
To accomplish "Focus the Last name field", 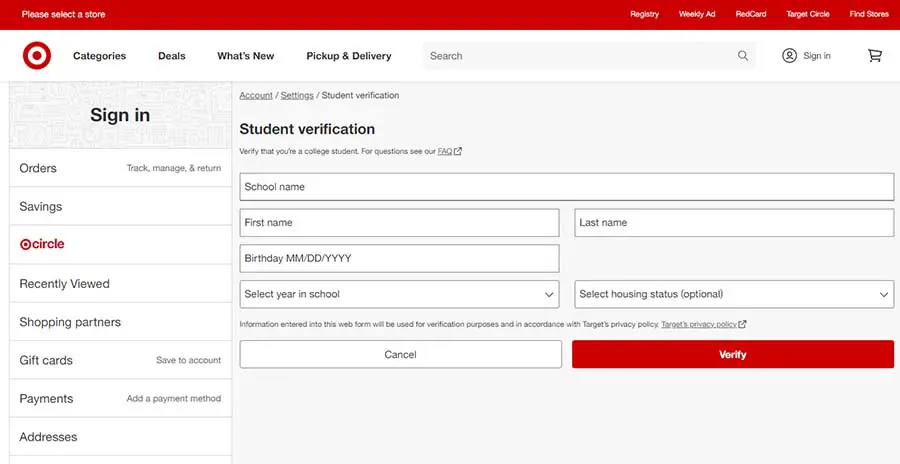I will (734, 223).
